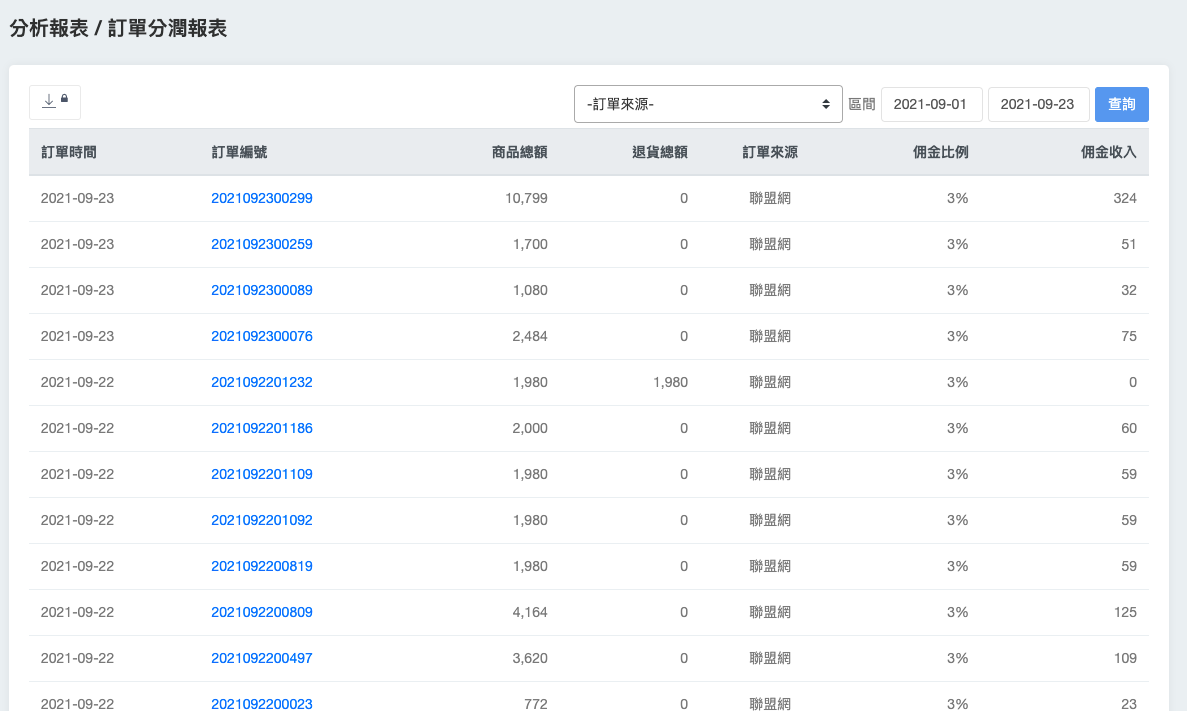Select the page title 分析報表 / 訂單分潤報表
Viewport: 1187px width, 711px height.
tap(118, 29)
